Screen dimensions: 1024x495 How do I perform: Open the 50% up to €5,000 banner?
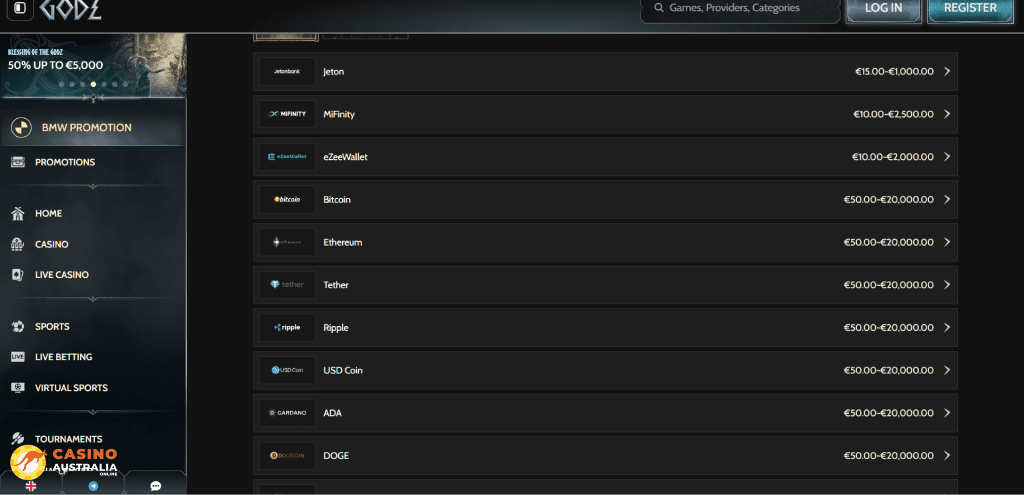pyautogui.click(x=93, y=65)
